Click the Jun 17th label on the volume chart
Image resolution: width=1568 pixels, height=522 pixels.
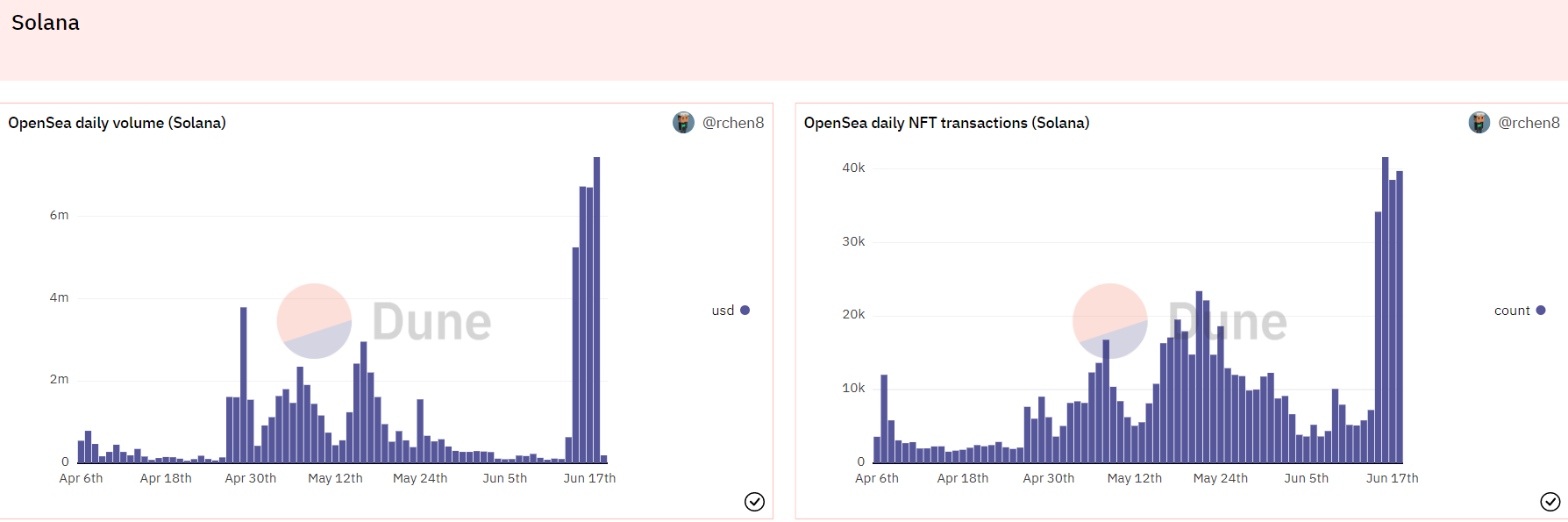click(x=589, y=478)
